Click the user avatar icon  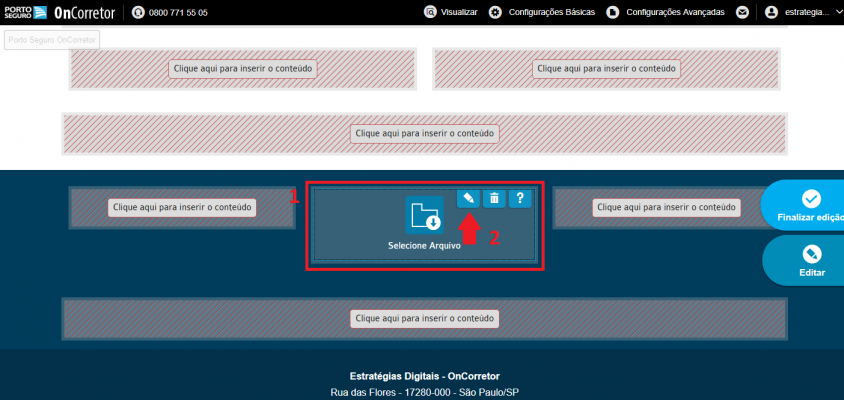772,12
